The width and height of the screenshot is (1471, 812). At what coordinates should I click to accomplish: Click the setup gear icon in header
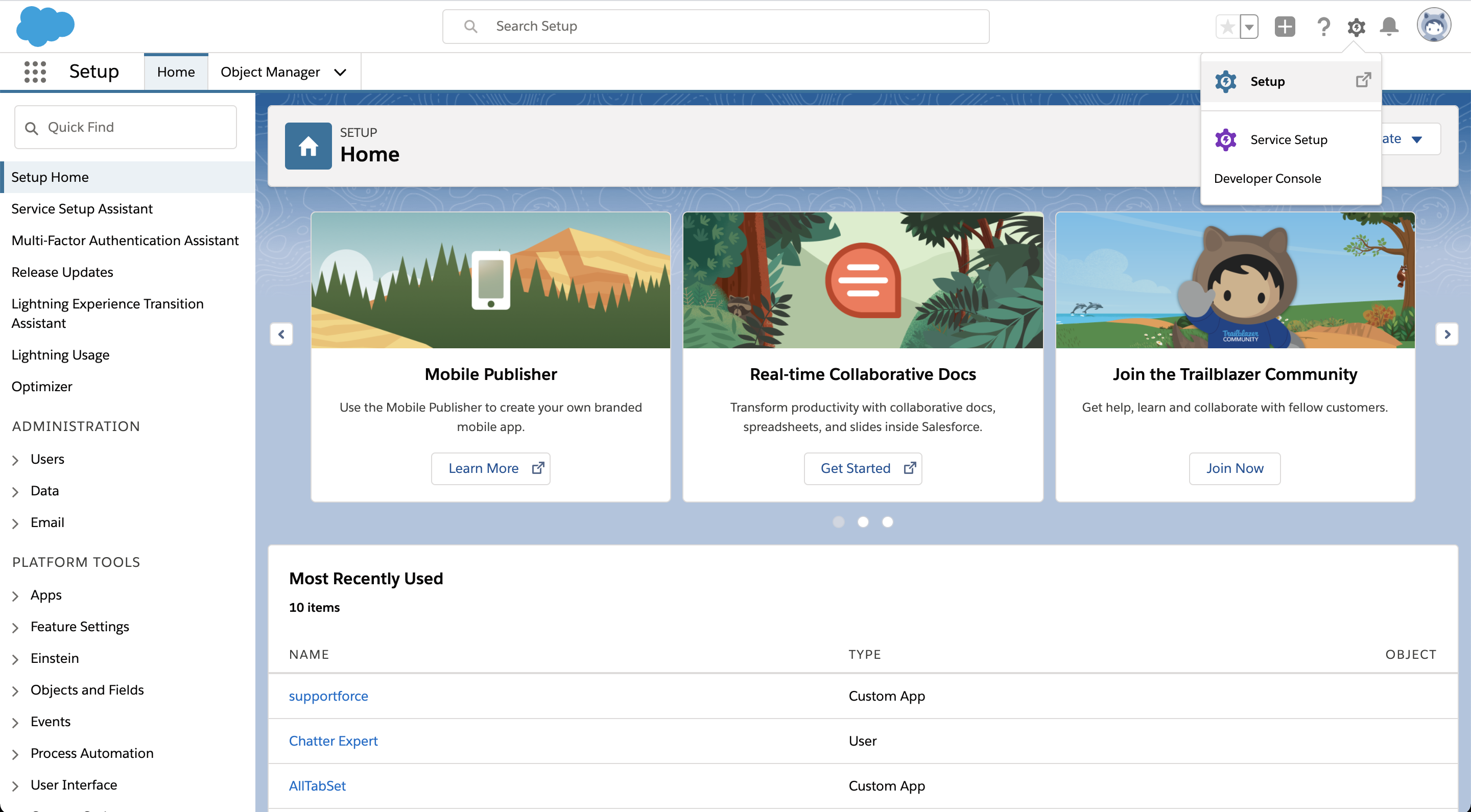click(1356, 27)
